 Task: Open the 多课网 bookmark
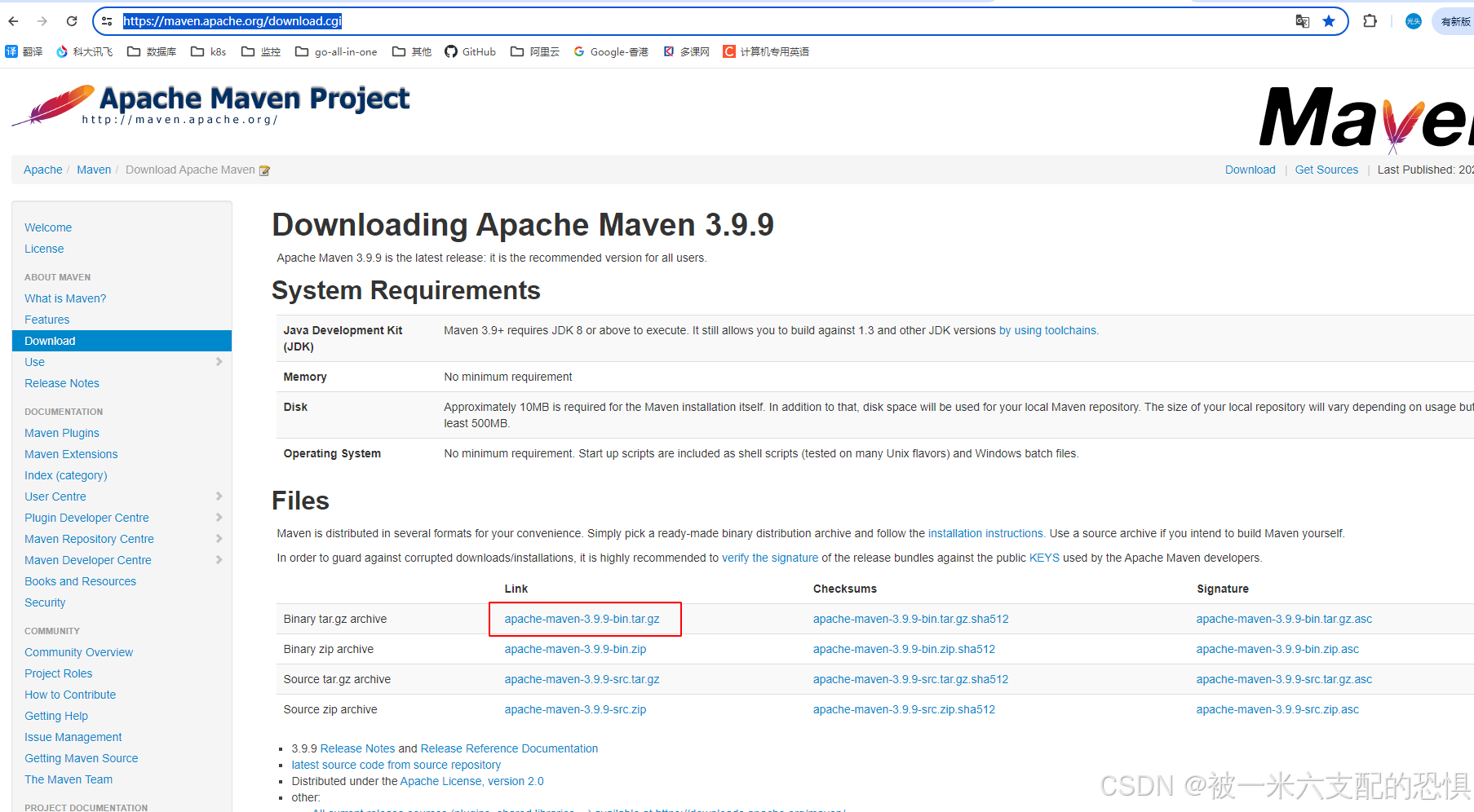tap(686, 51)
